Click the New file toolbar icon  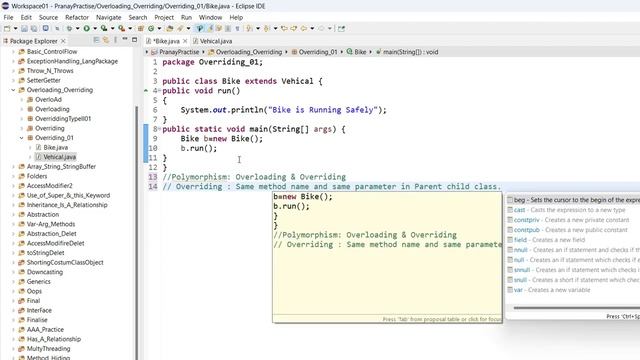pos(7,29)
